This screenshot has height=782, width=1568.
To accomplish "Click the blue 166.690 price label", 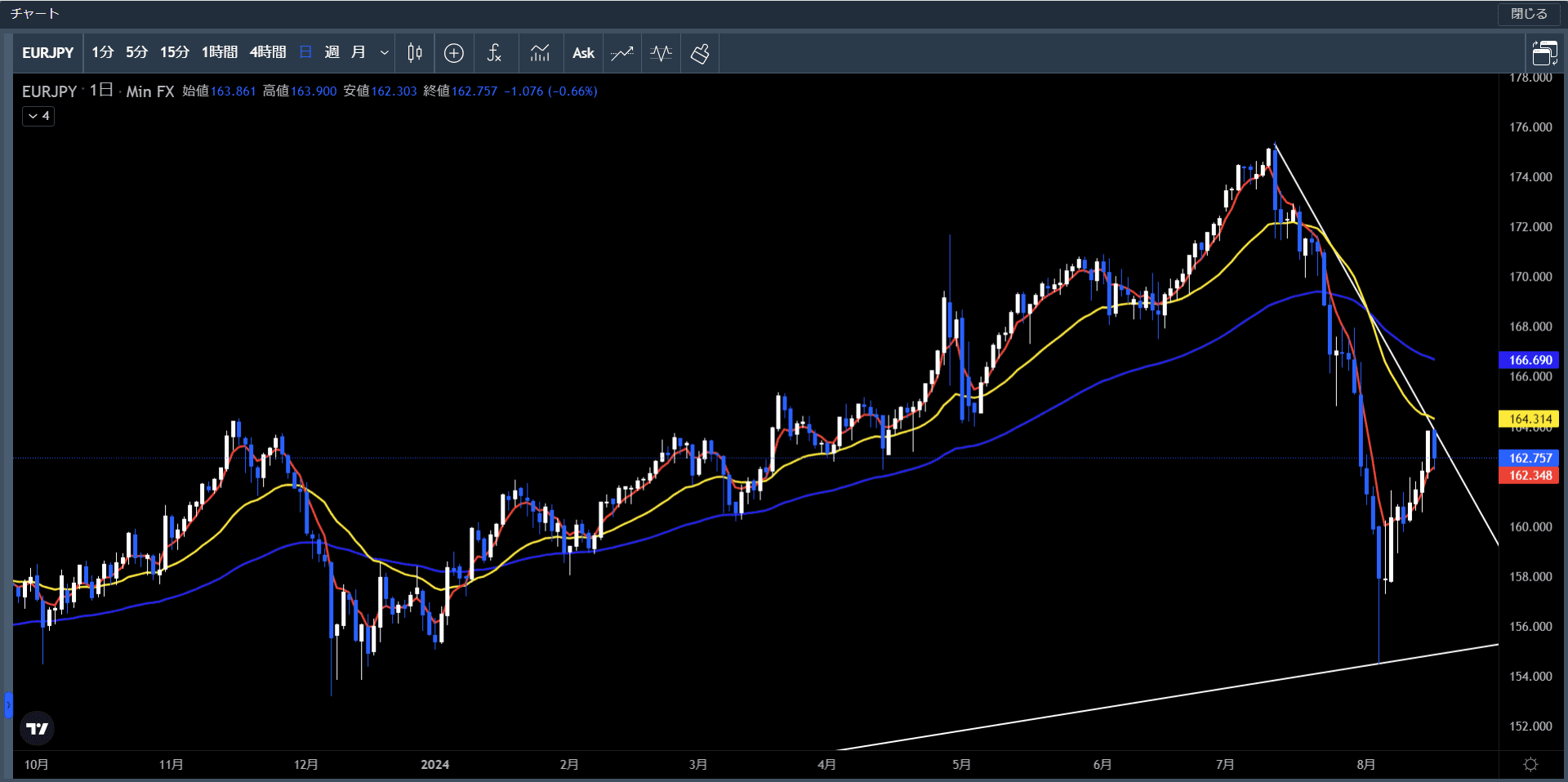I will [1529, 360].
